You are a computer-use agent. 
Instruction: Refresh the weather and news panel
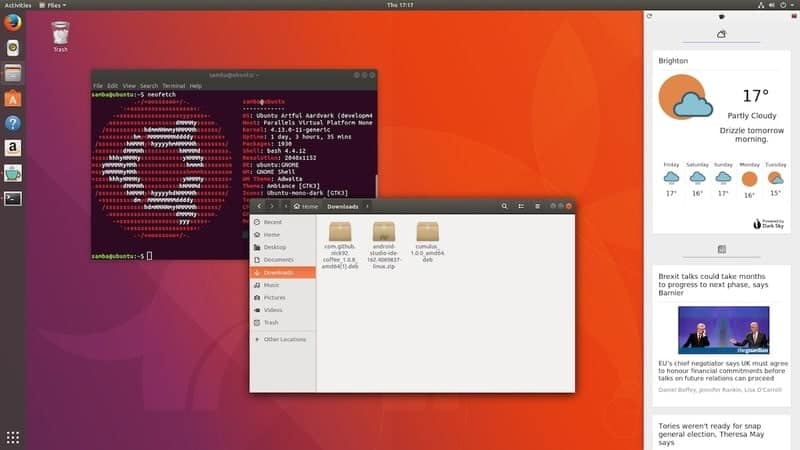[x=649, y=16]
